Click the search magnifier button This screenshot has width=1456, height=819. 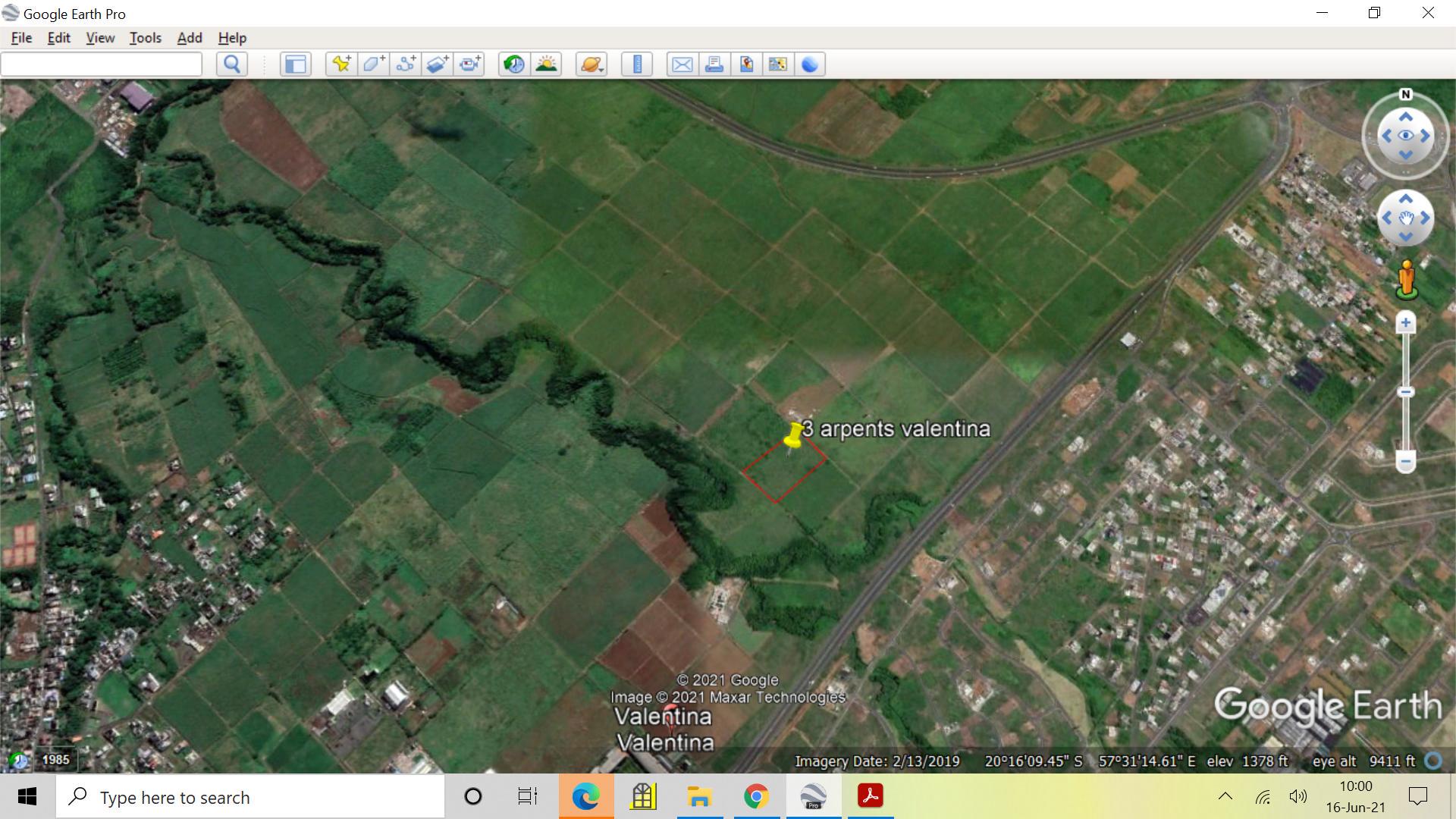[x=232, y=64]
